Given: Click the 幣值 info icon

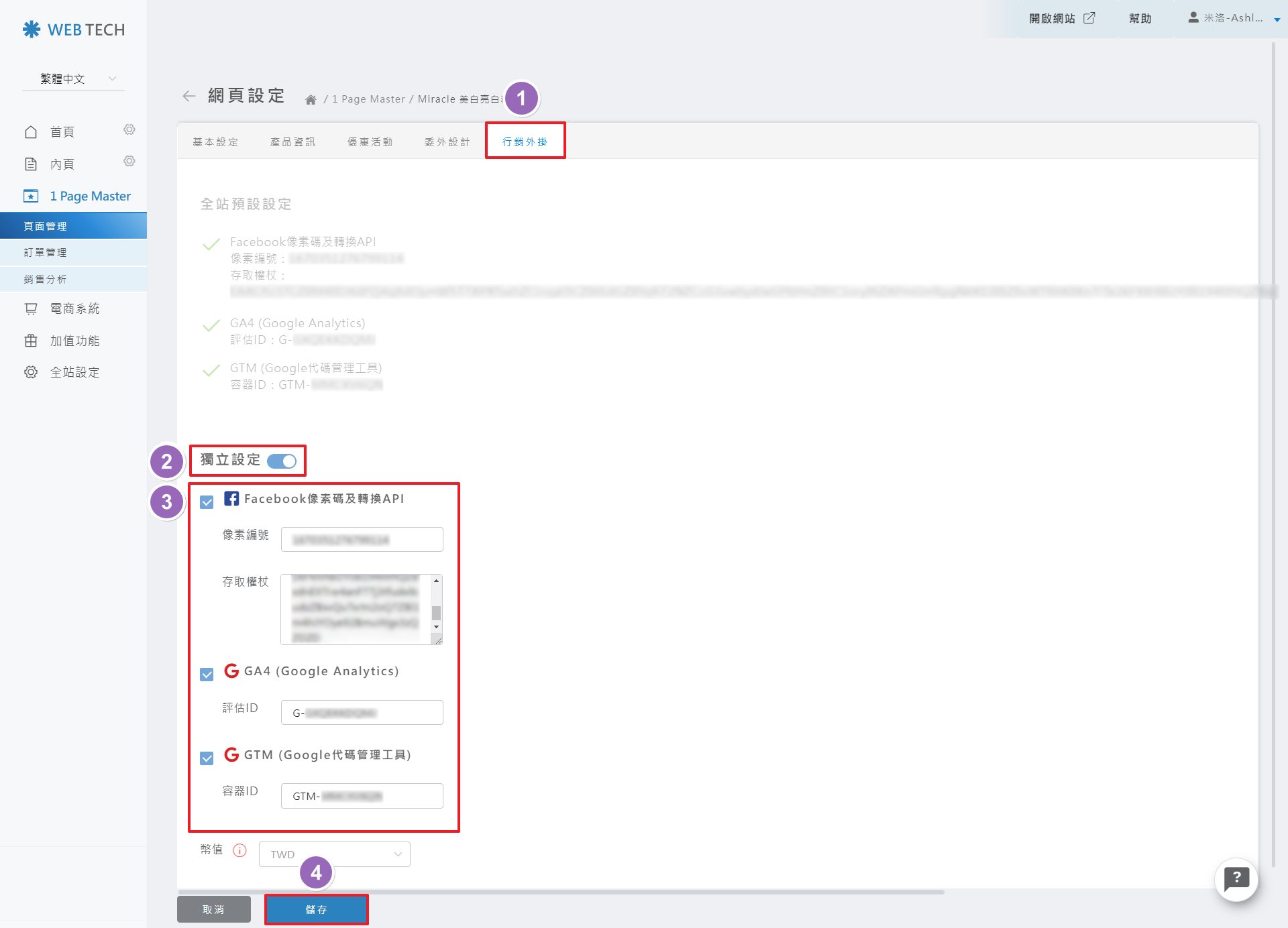Looking at the screenshot, I should pos(239,850).
